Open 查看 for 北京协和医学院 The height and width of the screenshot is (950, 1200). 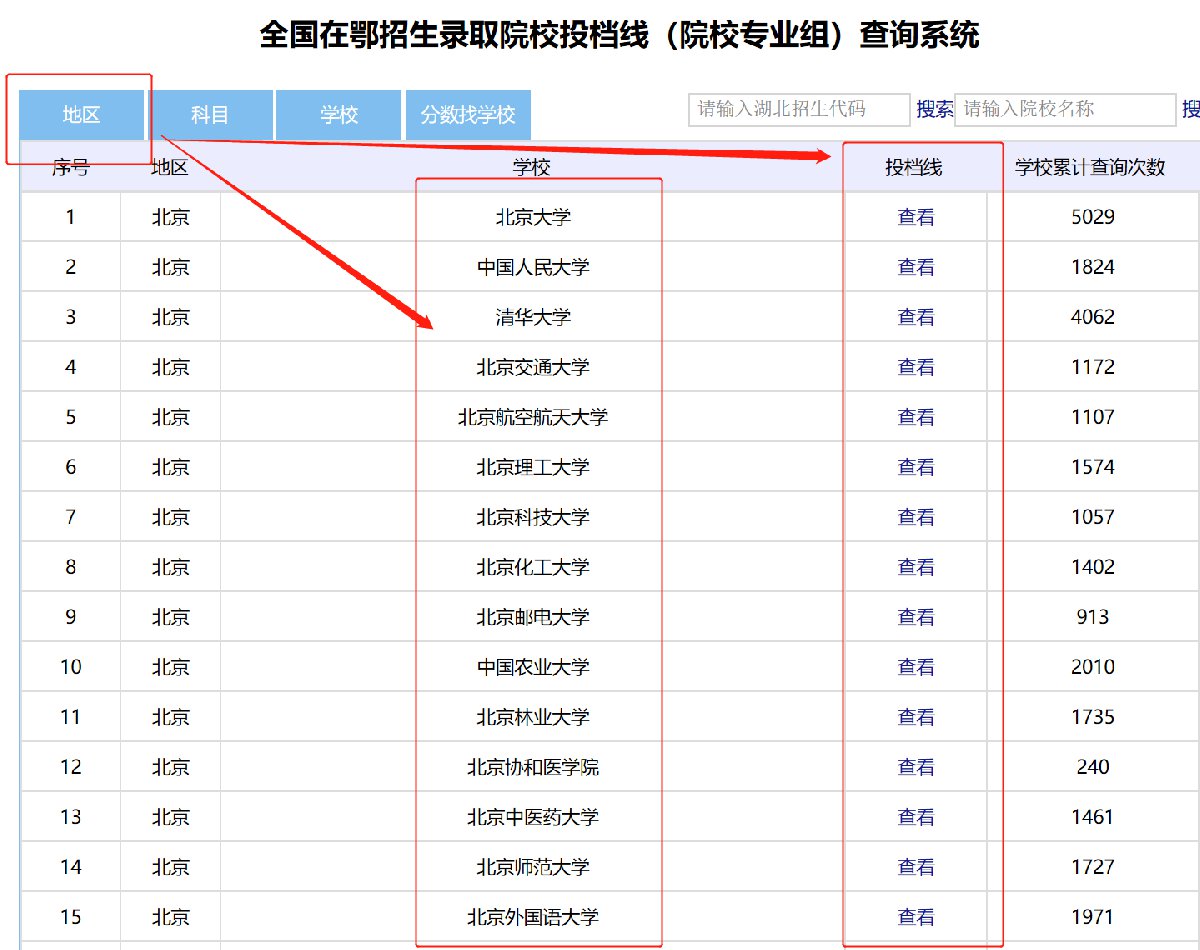point(915,767)
